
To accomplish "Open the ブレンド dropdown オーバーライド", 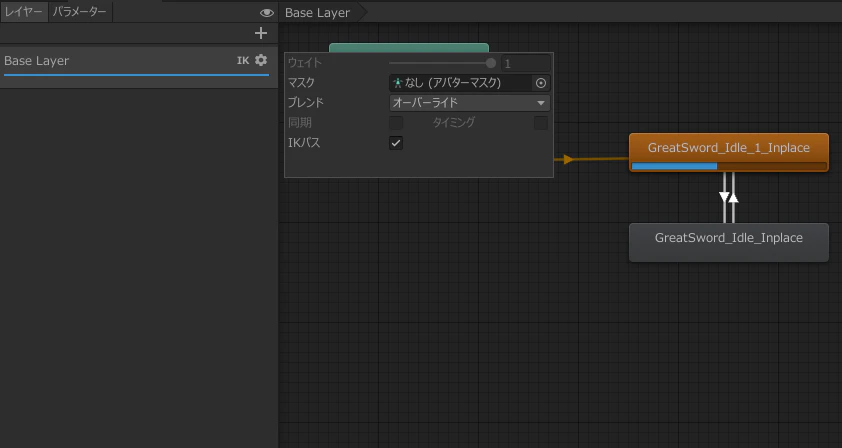I will pos(469,103).
